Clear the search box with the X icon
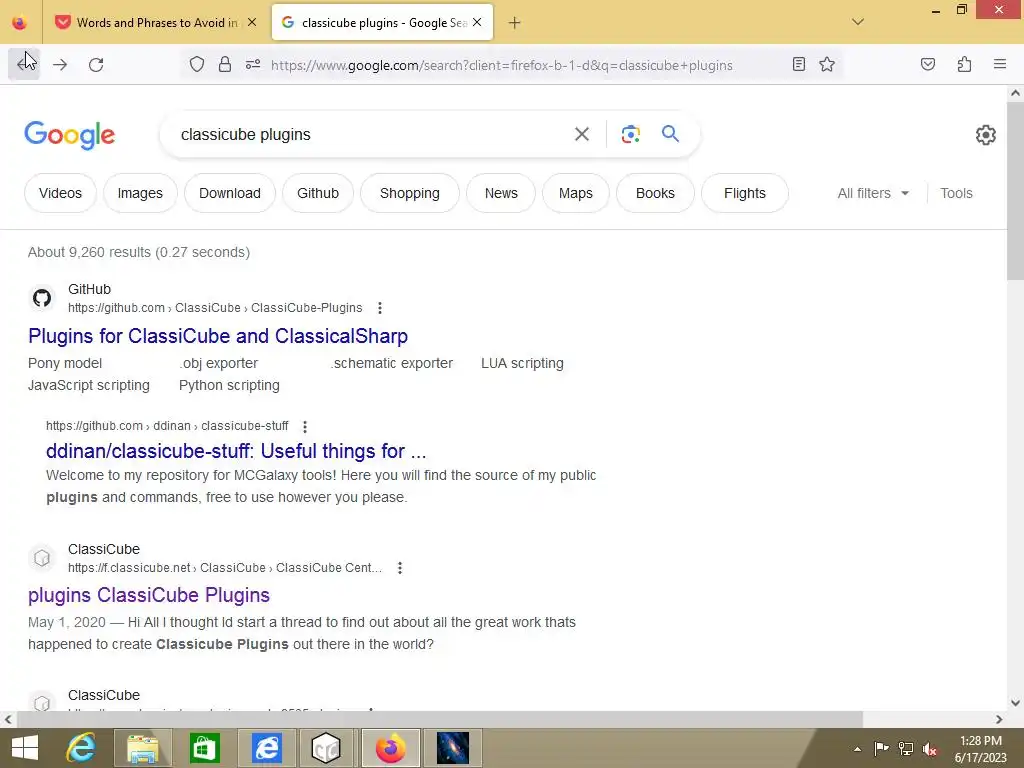 [581, 134]
